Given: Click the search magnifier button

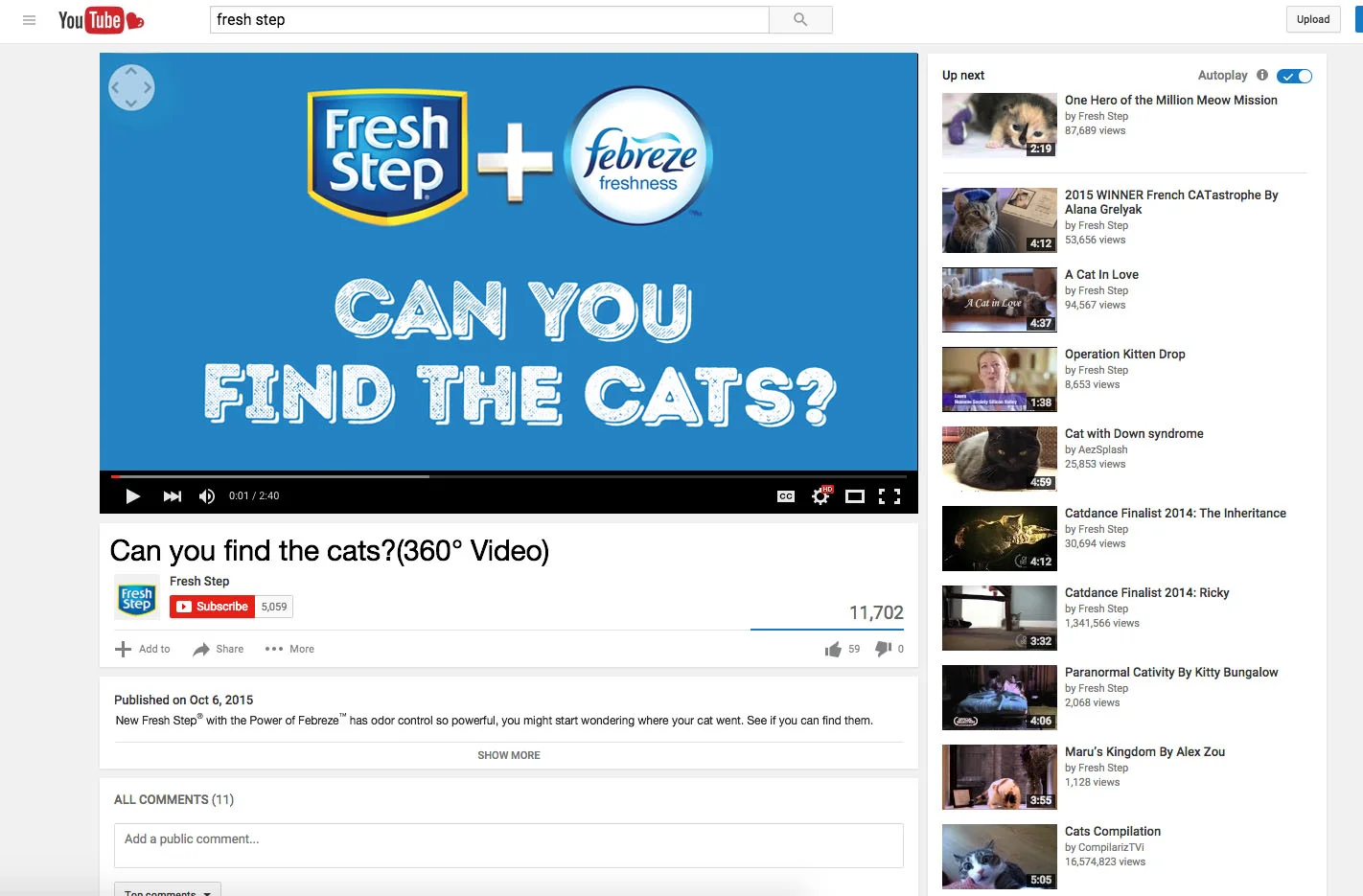Looking at the screenshot, I should [x=800, y=20].
